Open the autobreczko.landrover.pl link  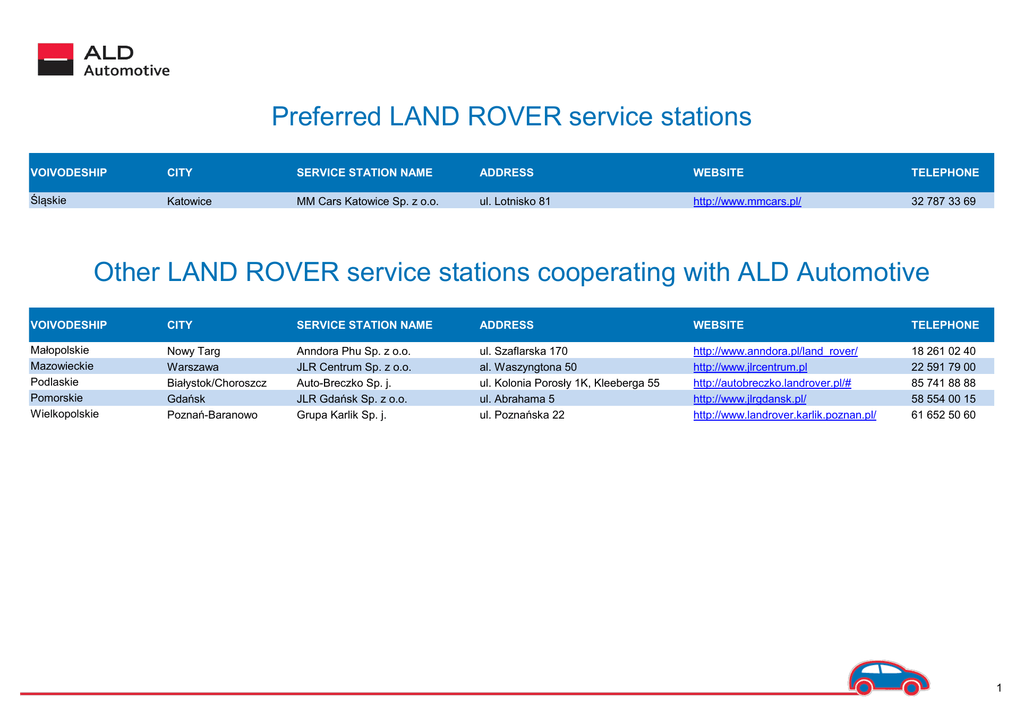[771, 383]
